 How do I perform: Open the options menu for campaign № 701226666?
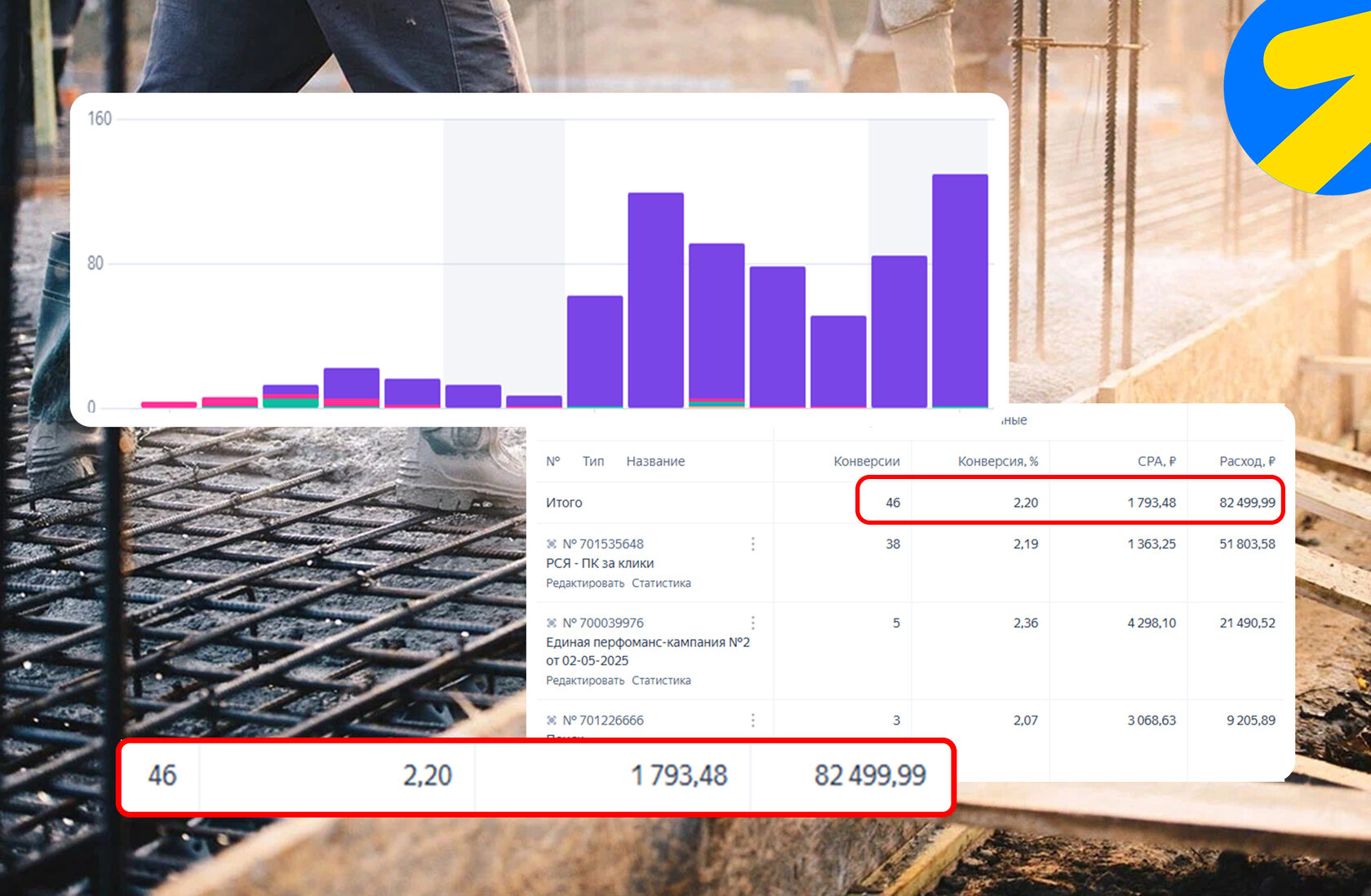(752, 720)
